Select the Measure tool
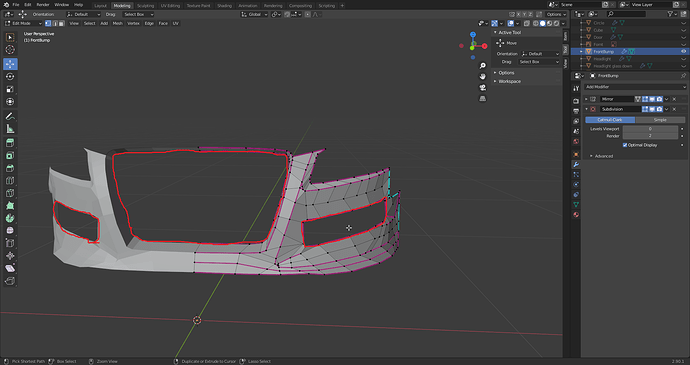Screen dimensions: 690x365 coord(10,129)
